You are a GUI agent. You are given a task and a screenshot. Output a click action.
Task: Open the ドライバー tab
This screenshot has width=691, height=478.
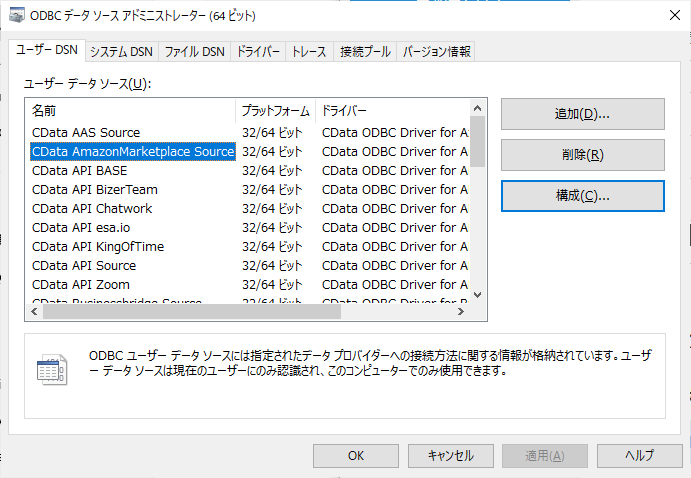pos(258,52)
